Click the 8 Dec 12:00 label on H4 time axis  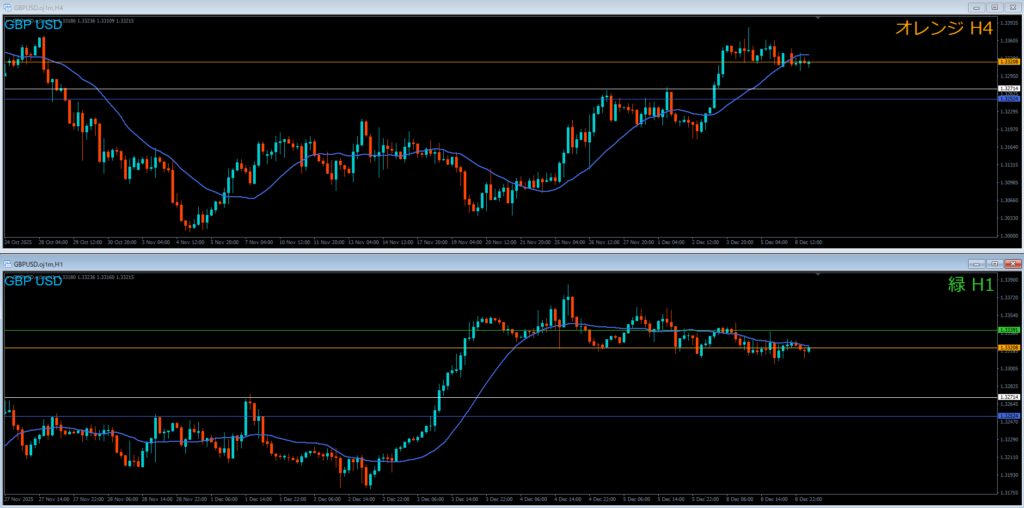(x=808, y=242)
